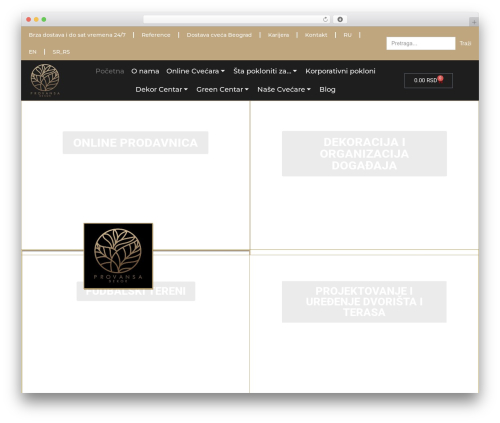This screenshot has height=423, width=500.
Task: Go to Početna home page
Action: (110, 71)
